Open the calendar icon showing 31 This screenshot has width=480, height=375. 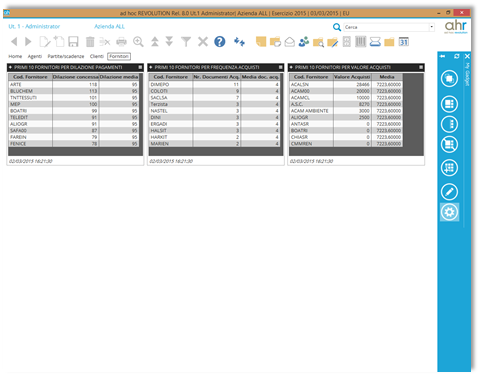click(404, 42)
